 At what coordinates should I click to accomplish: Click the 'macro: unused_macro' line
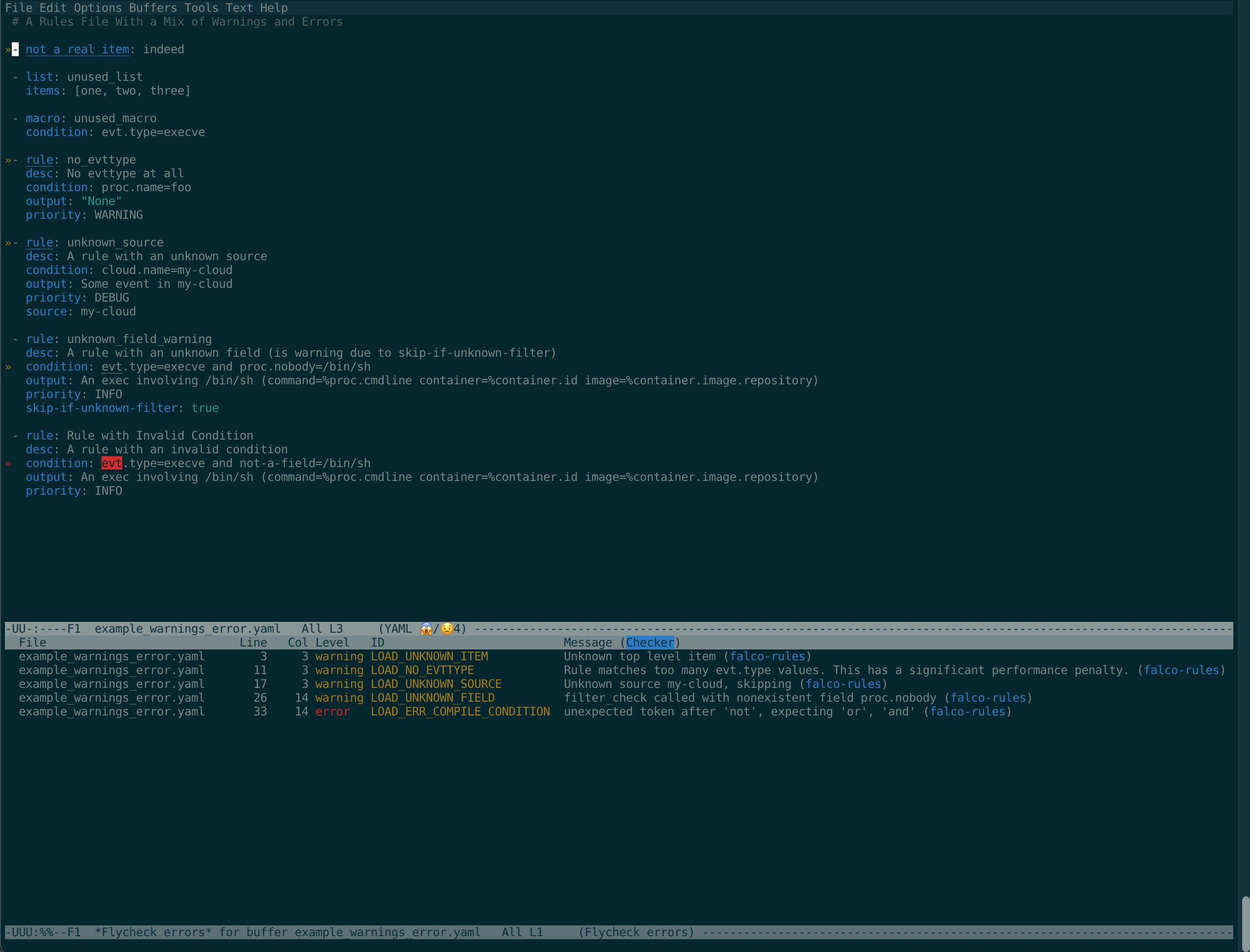coord(84,118)
